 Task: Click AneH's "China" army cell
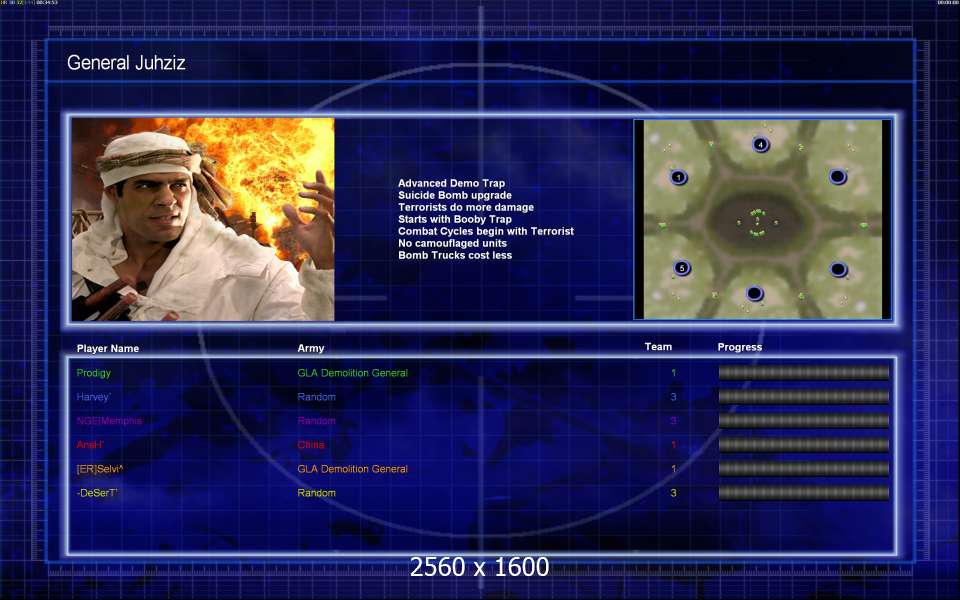(311, 444)
